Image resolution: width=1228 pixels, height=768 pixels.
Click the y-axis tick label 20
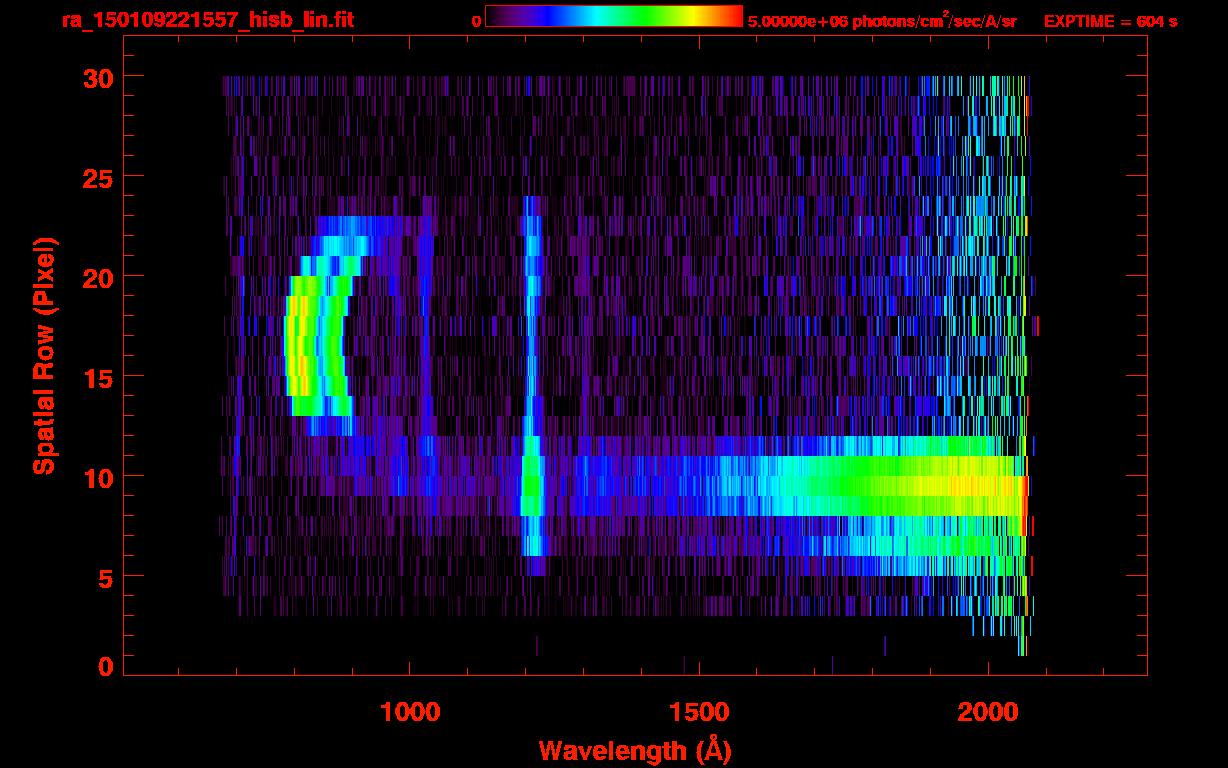(96, 277)
